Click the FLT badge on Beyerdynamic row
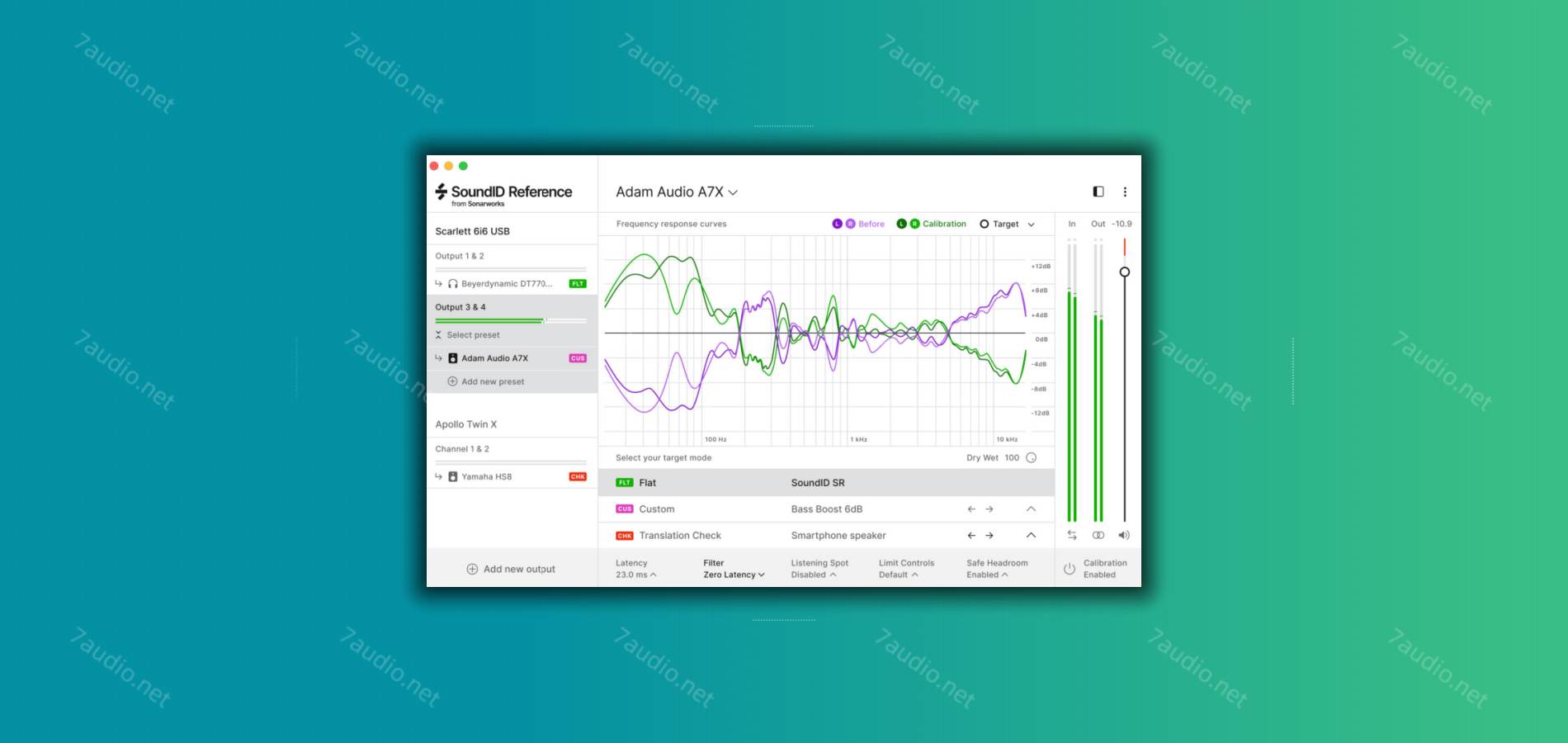 pos(578,284)
